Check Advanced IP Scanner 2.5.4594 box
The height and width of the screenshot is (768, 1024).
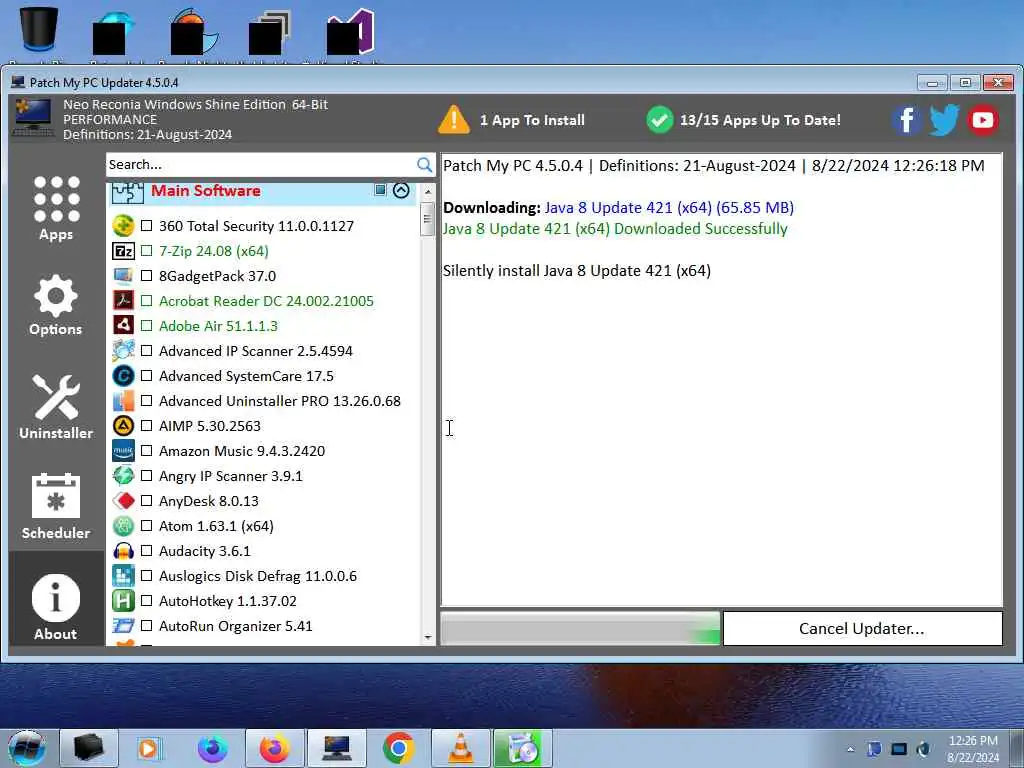pyautogui.click(x=146, y=351)
